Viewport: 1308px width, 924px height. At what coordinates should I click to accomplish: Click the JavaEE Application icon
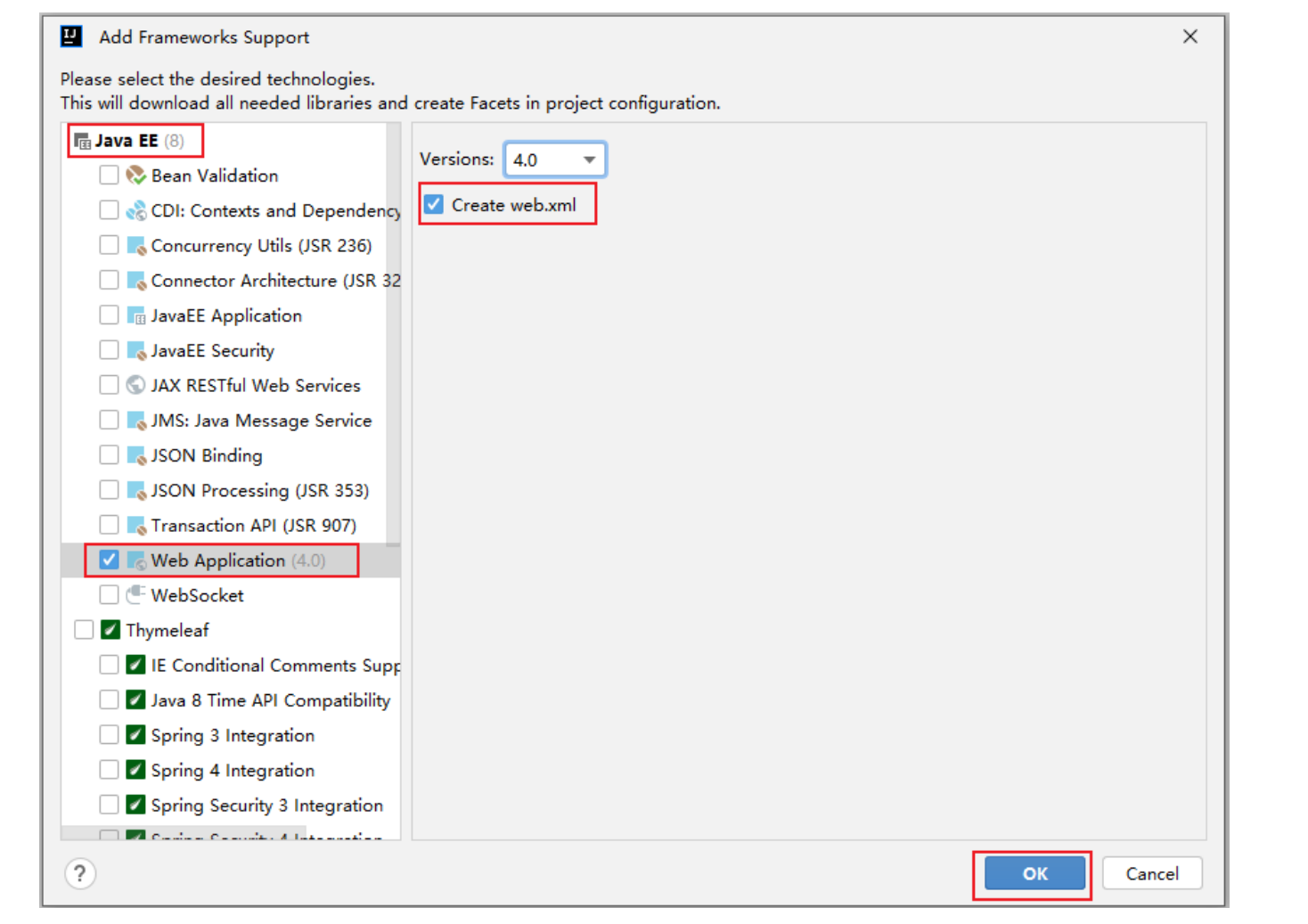tap(136, 315)
